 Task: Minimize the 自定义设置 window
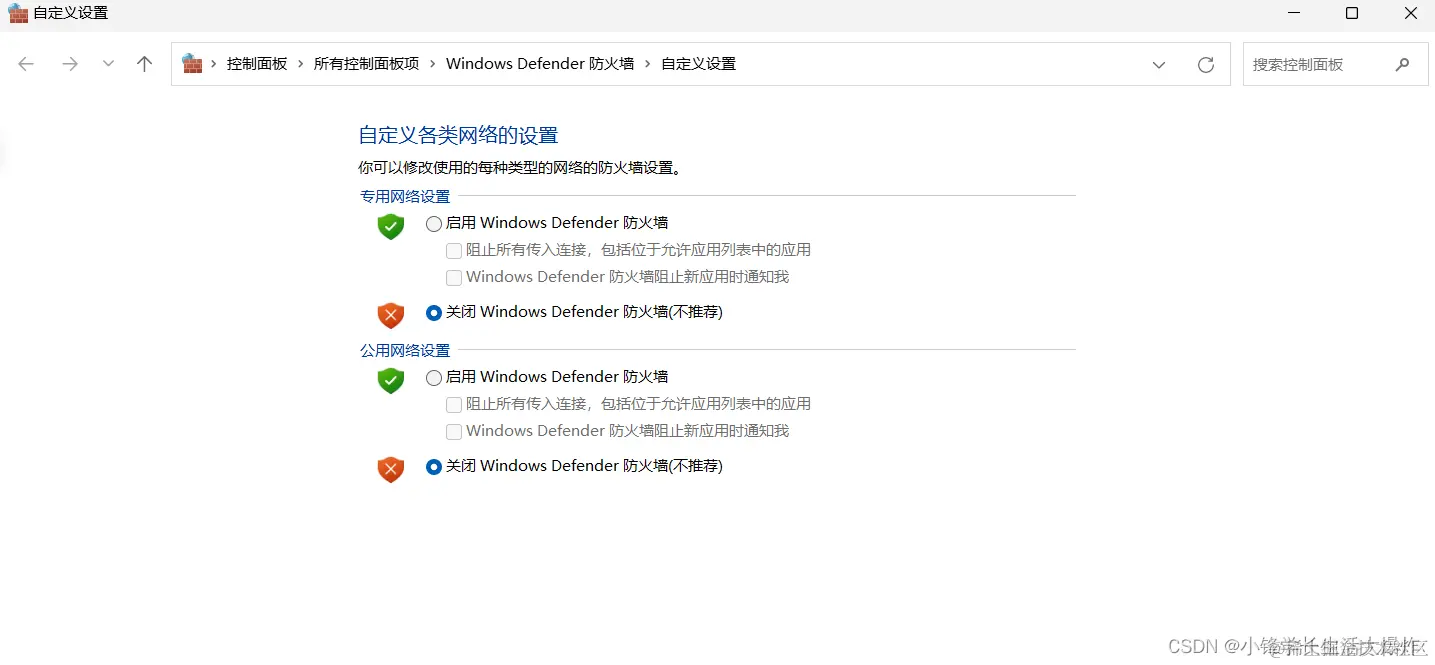click(1295, 13)
